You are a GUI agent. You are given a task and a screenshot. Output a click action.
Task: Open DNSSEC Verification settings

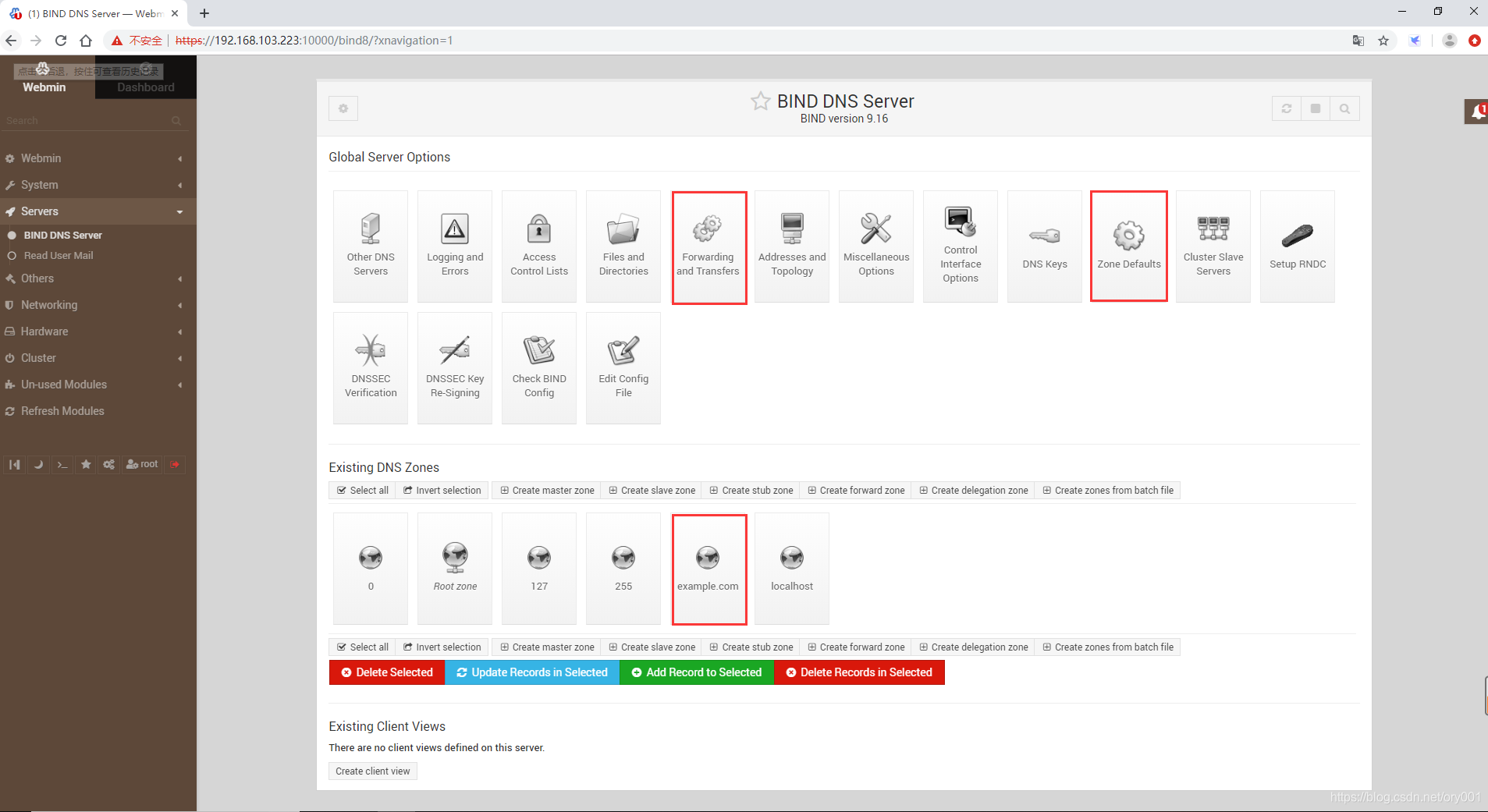(371, 368)
